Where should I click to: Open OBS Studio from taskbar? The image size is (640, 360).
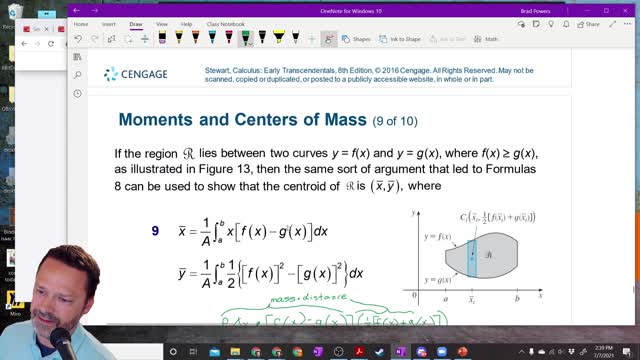coord(338,351)
